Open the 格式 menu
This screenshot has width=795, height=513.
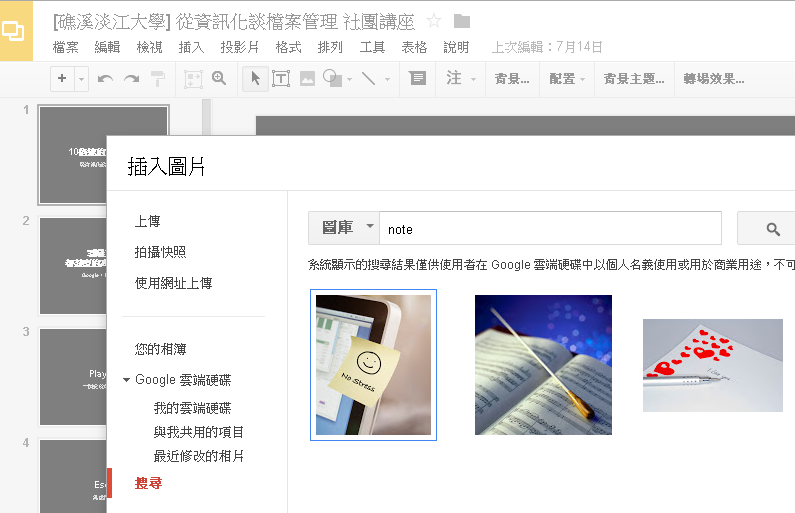pyautogui.click(x=288, y=47)
